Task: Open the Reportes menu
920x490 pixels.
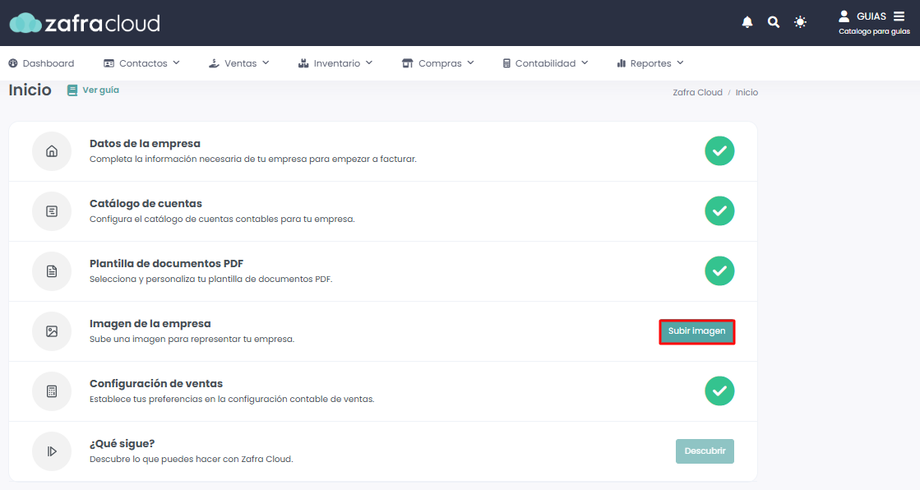Action: click(x=650, y=63)
